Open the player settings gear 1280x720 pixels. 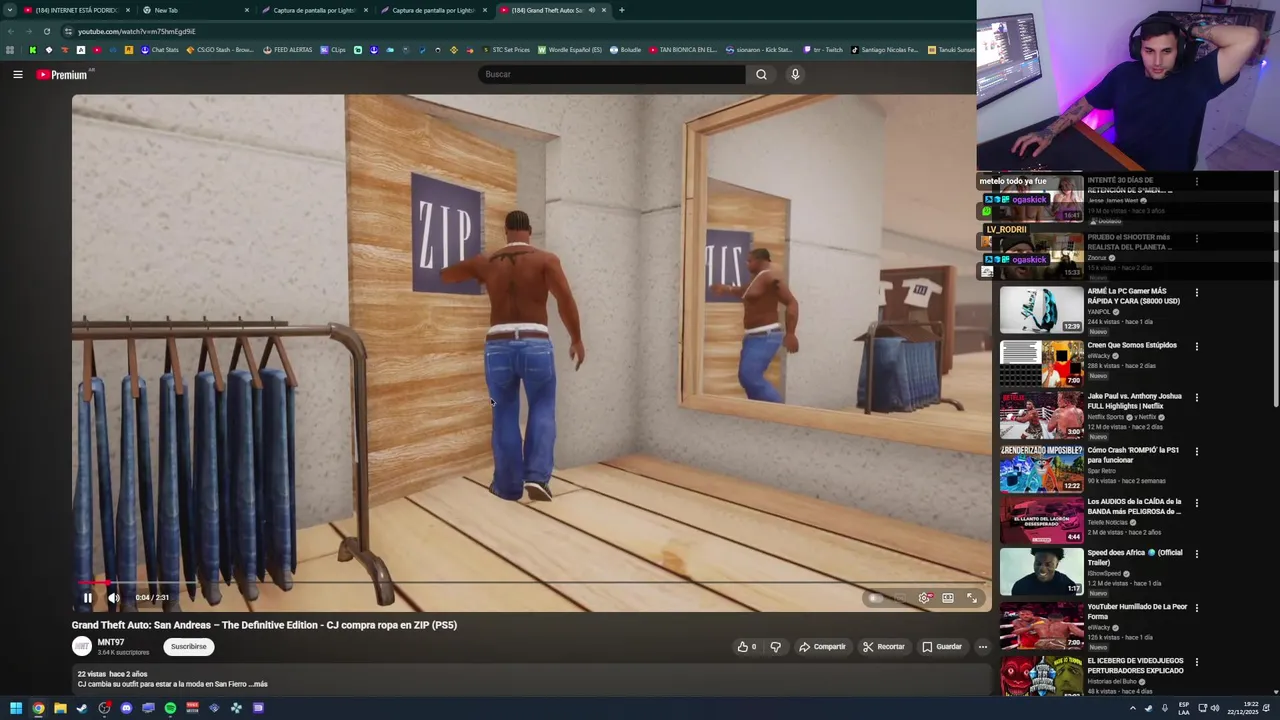(x=924, y=598)
